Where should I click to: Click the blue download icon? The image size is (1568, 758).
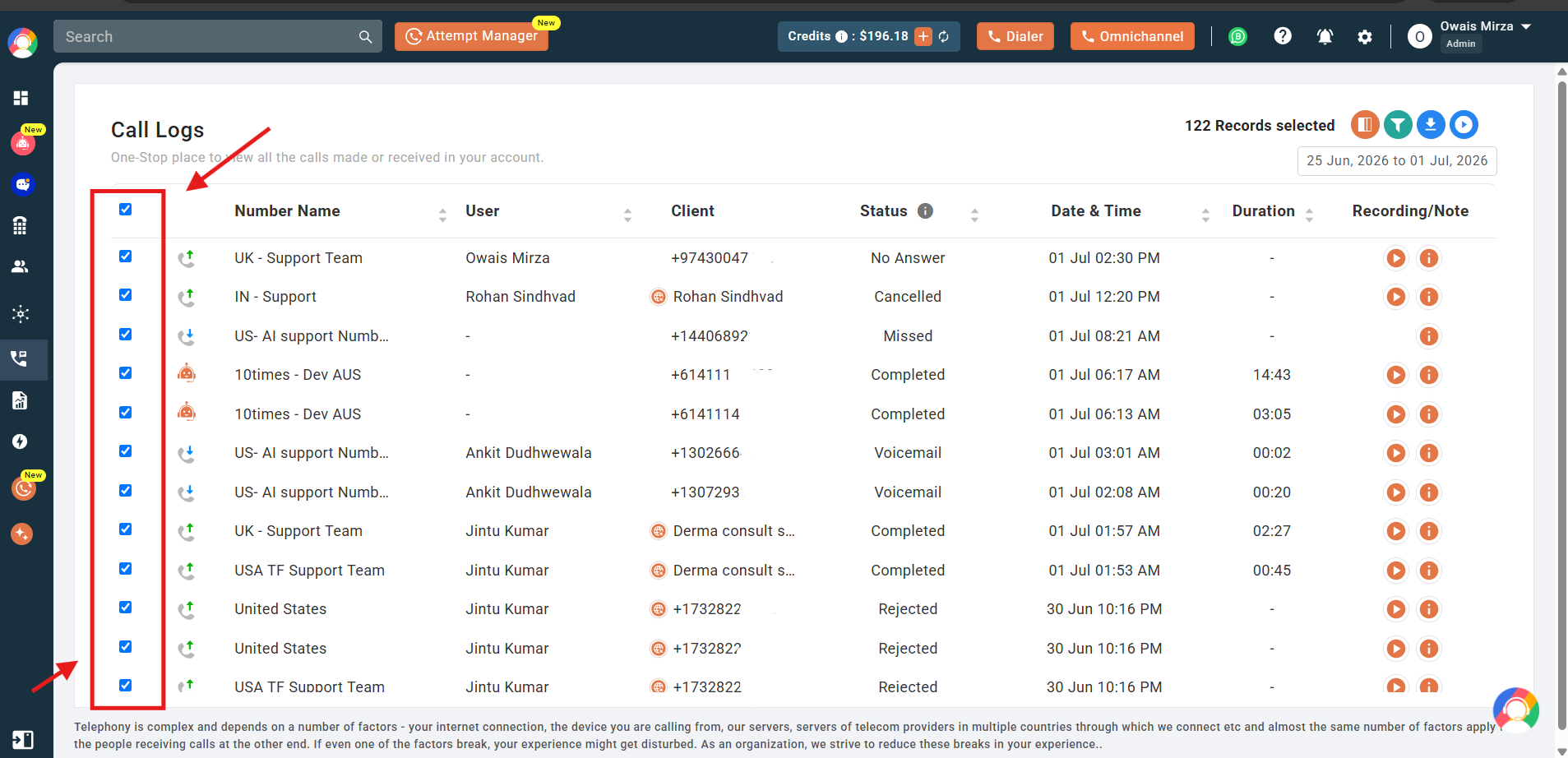[1431, 125]
